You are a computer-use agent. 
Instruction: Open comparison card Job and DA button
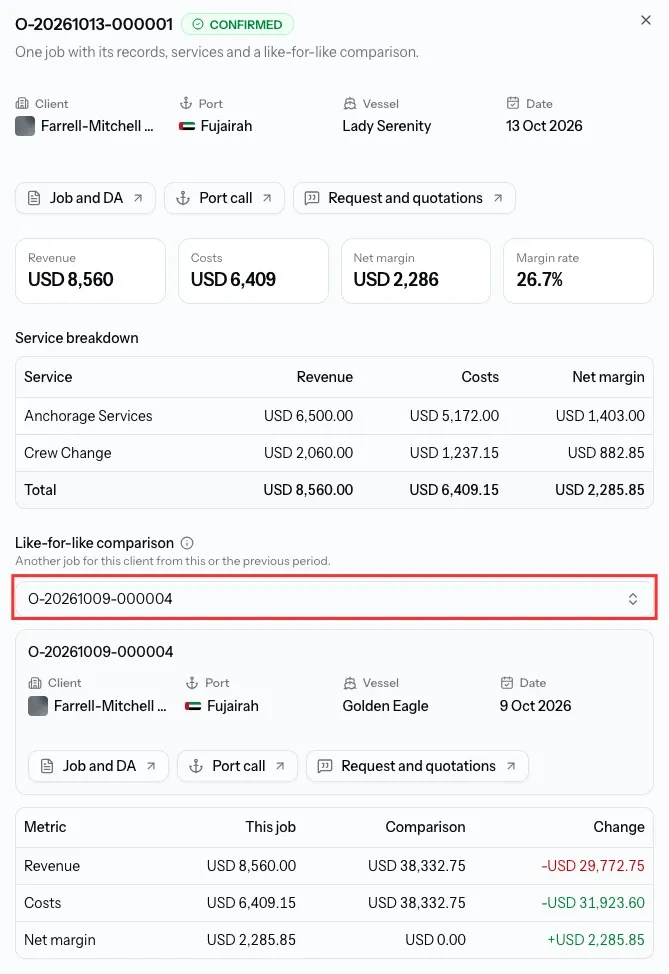tap(98, 766)
